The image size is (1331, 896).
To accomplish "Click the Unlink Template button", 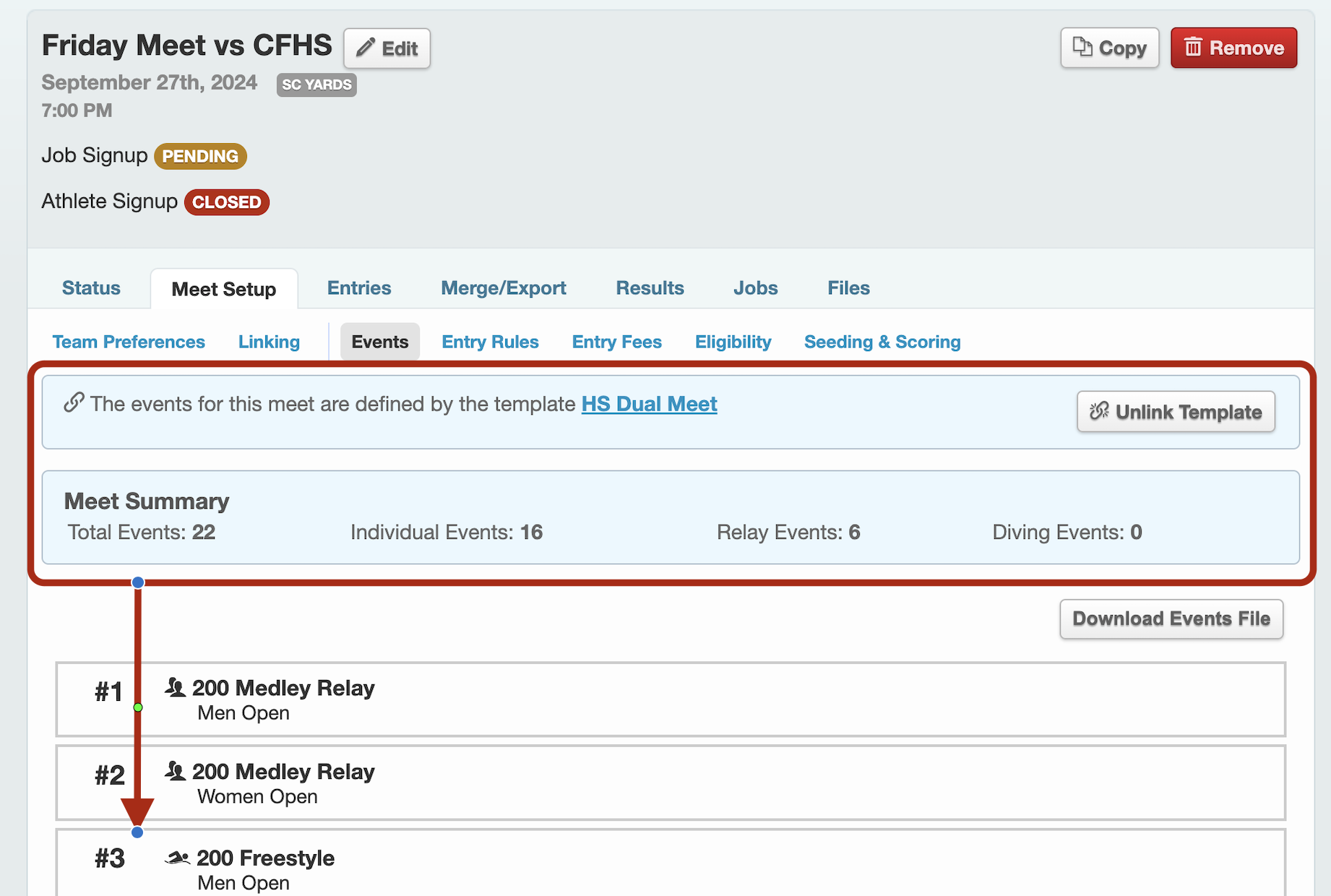I will tap(1176, 412).
